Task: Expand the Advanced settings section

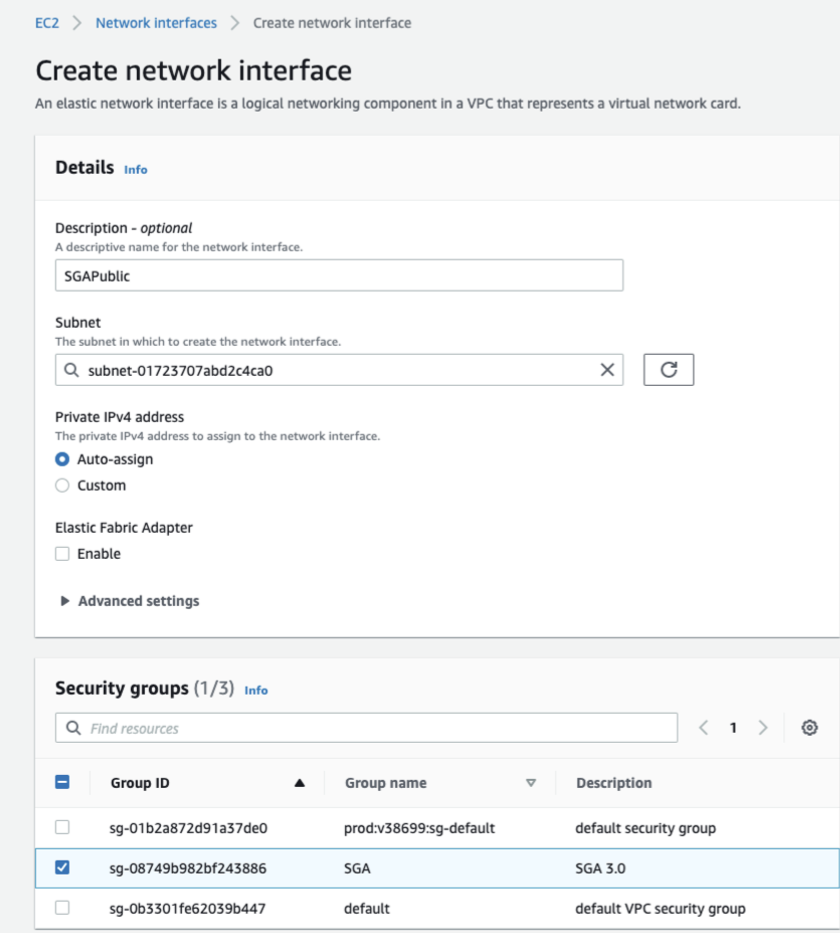Action: [x=130, y=601]
